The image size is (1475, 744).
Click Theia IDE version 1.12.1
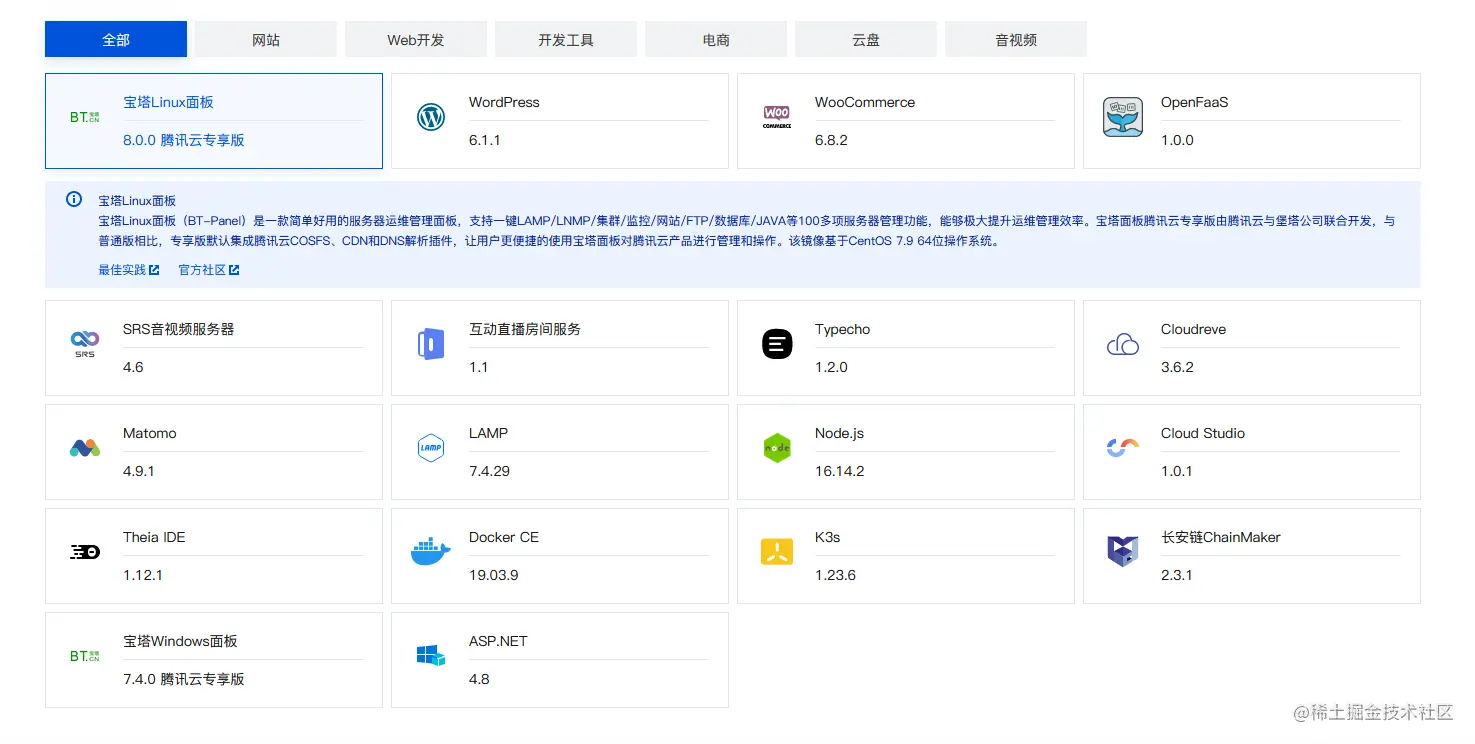[x=143, y=575]
